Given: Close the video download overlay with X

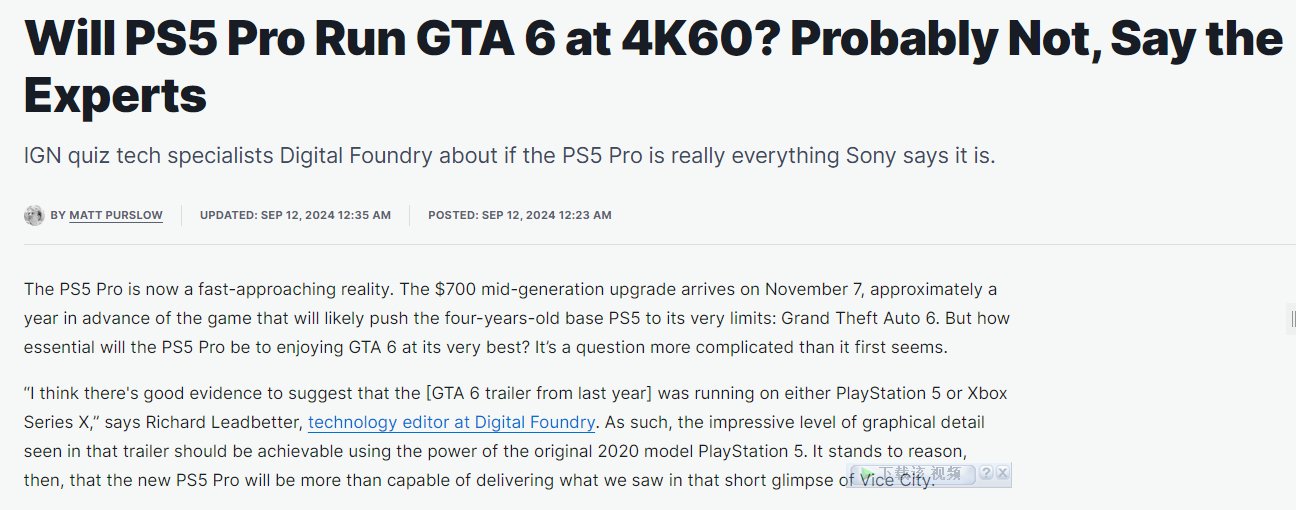Looking at the screenshot, I should [1003, 473].
